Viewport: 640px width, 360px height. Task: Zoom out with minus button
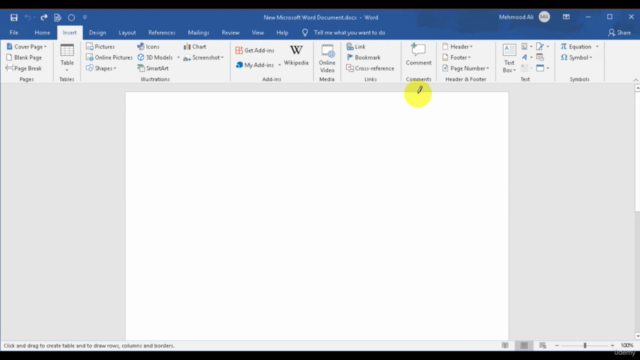point(557,345)
